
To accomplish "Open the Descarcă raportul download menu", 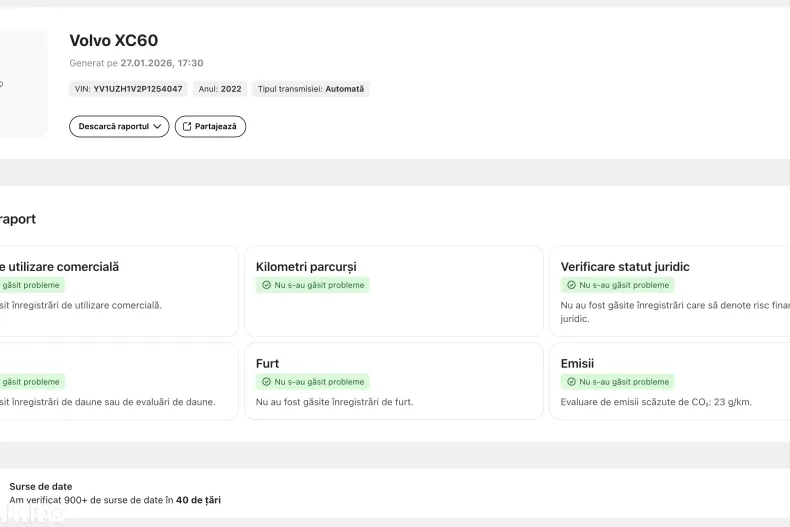I will point(114,127).
